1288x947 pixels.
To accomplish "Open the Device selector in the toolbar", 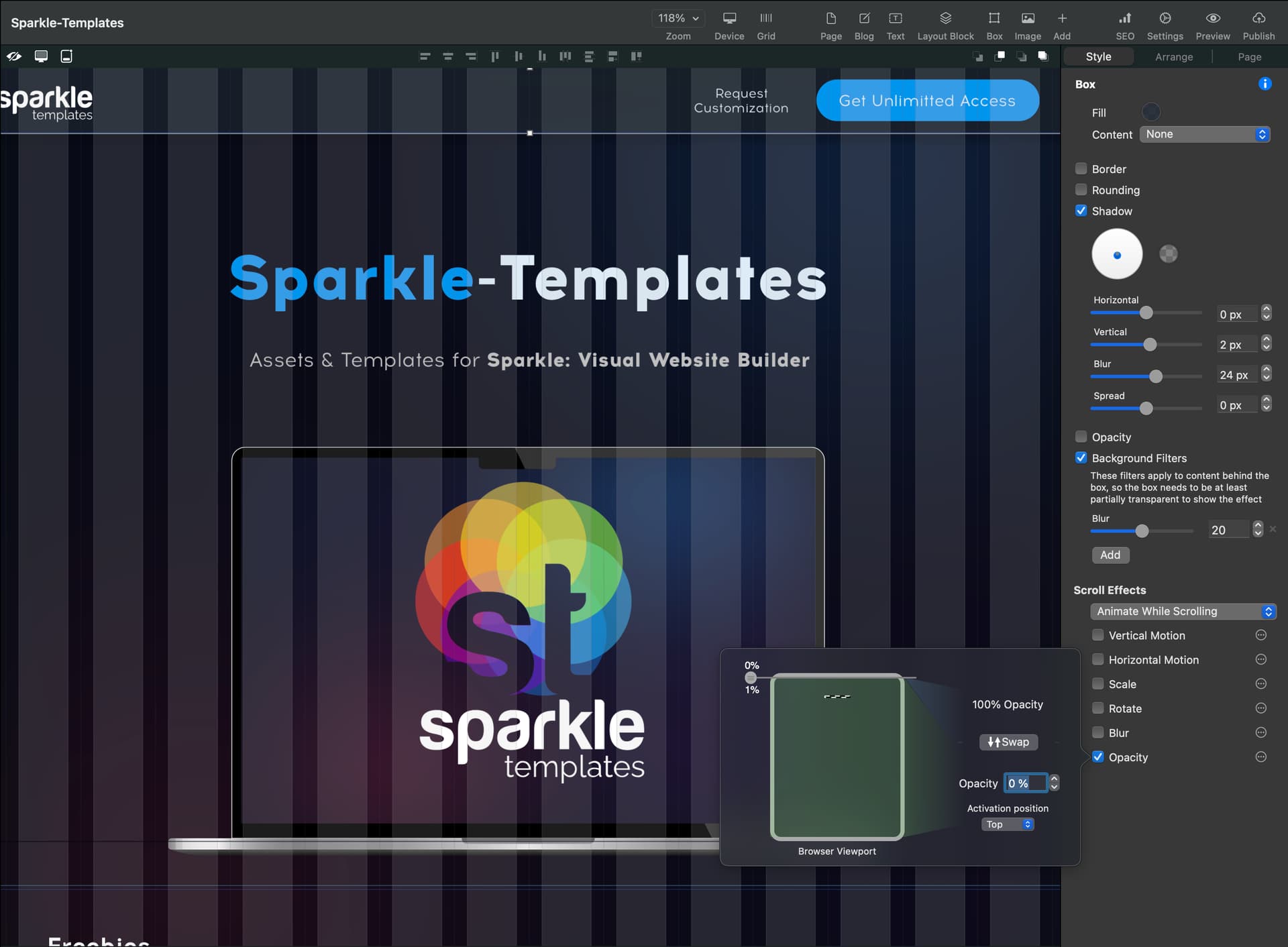I will (729, 19).
